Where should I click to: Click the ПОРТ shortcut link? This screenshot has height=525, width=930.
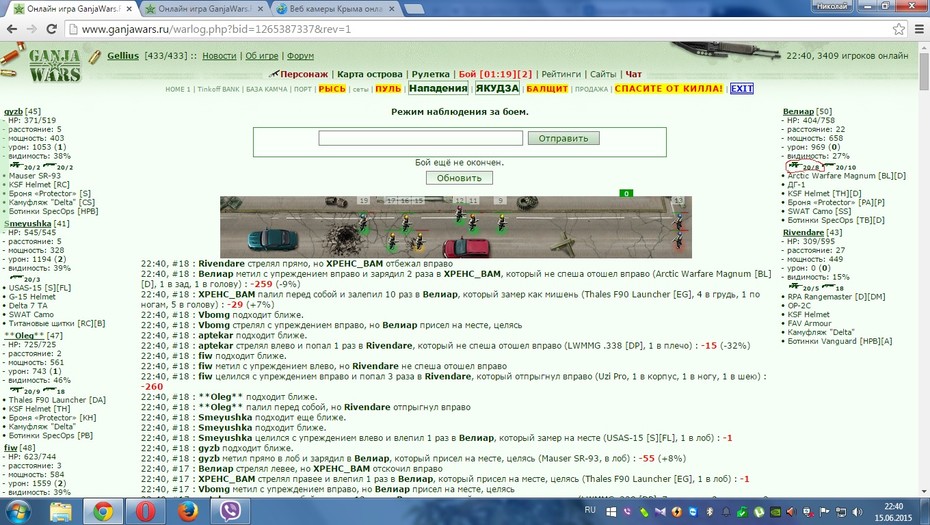tap(302, 89)
